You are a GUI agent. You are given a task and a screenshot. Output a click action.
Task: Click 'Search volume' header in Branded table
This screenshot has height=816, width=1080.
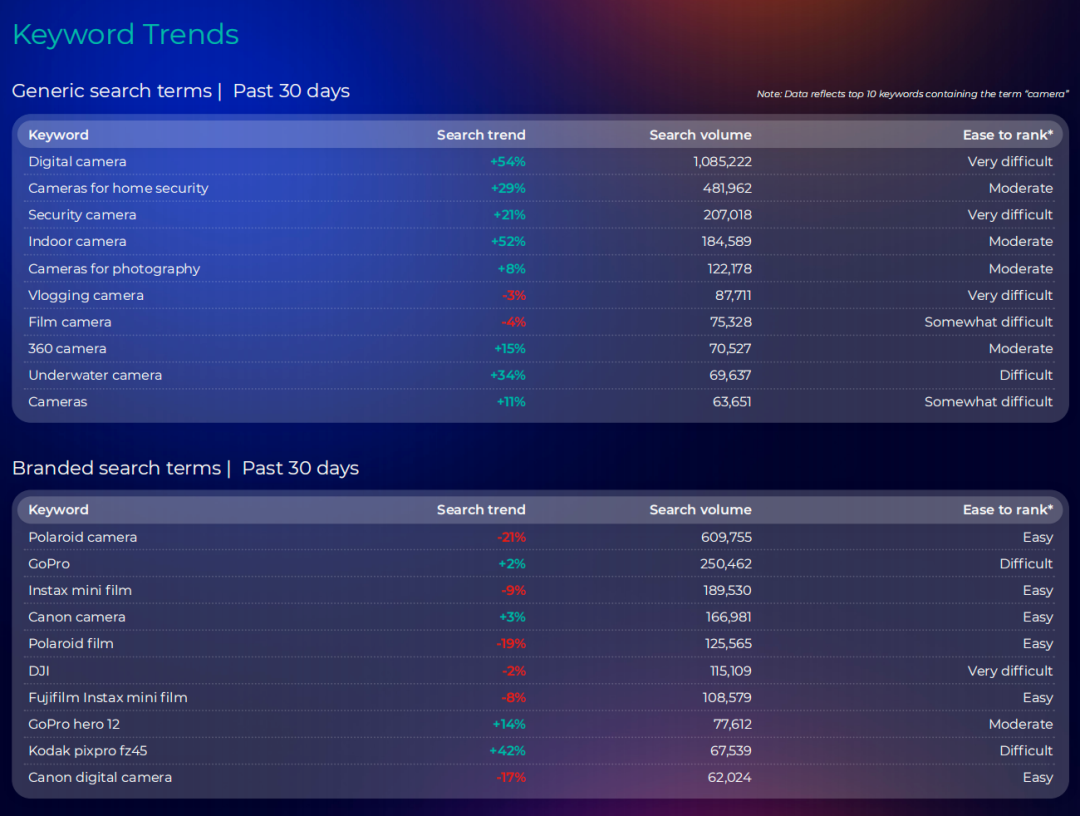point(700,510)
